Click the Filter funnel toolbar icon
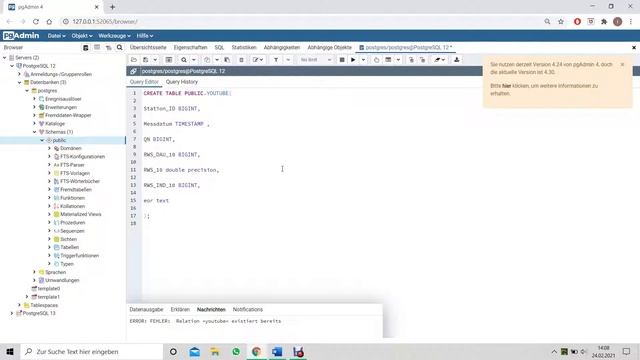Viewport: 640px width, 360px height. pos(276,60)
